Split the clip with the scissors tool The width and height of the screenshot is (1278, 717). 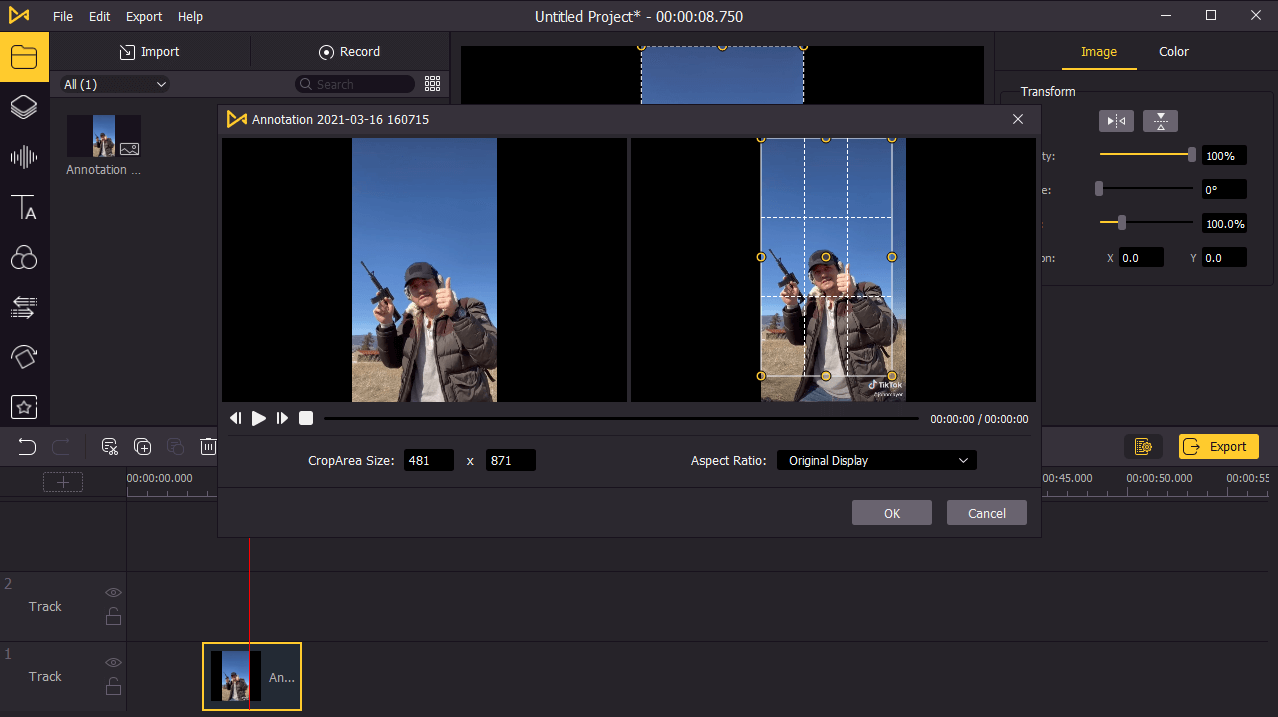[x=109, y=447]
